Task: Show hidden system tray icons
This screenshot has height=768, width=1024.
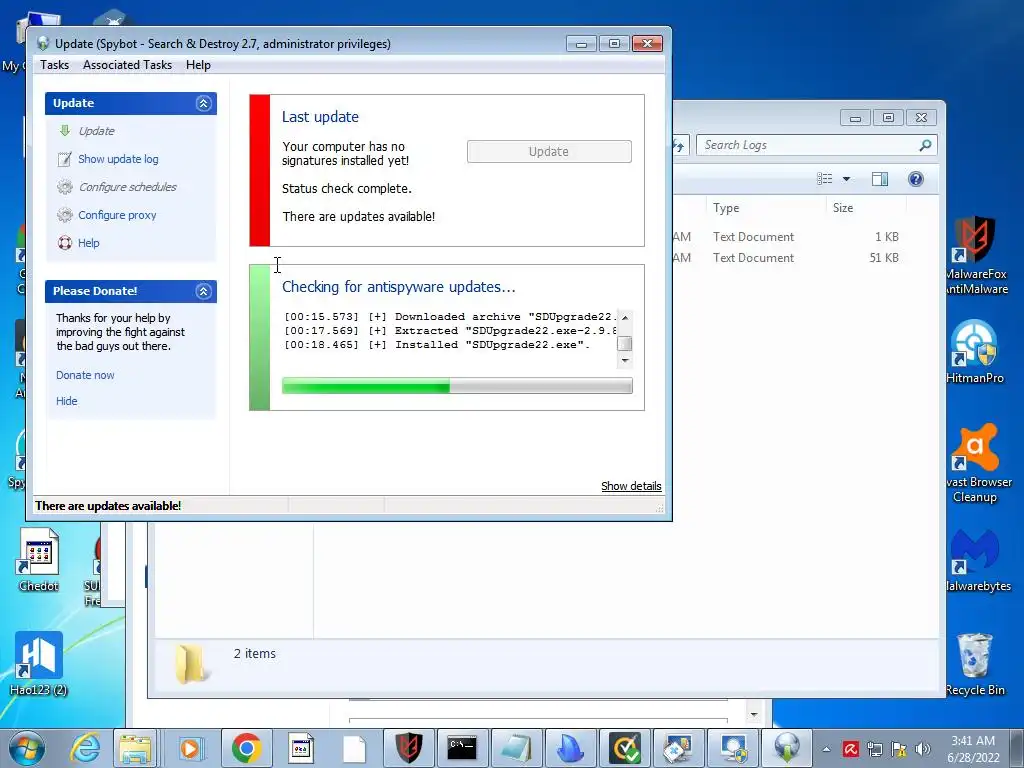Action: (826, 749)
